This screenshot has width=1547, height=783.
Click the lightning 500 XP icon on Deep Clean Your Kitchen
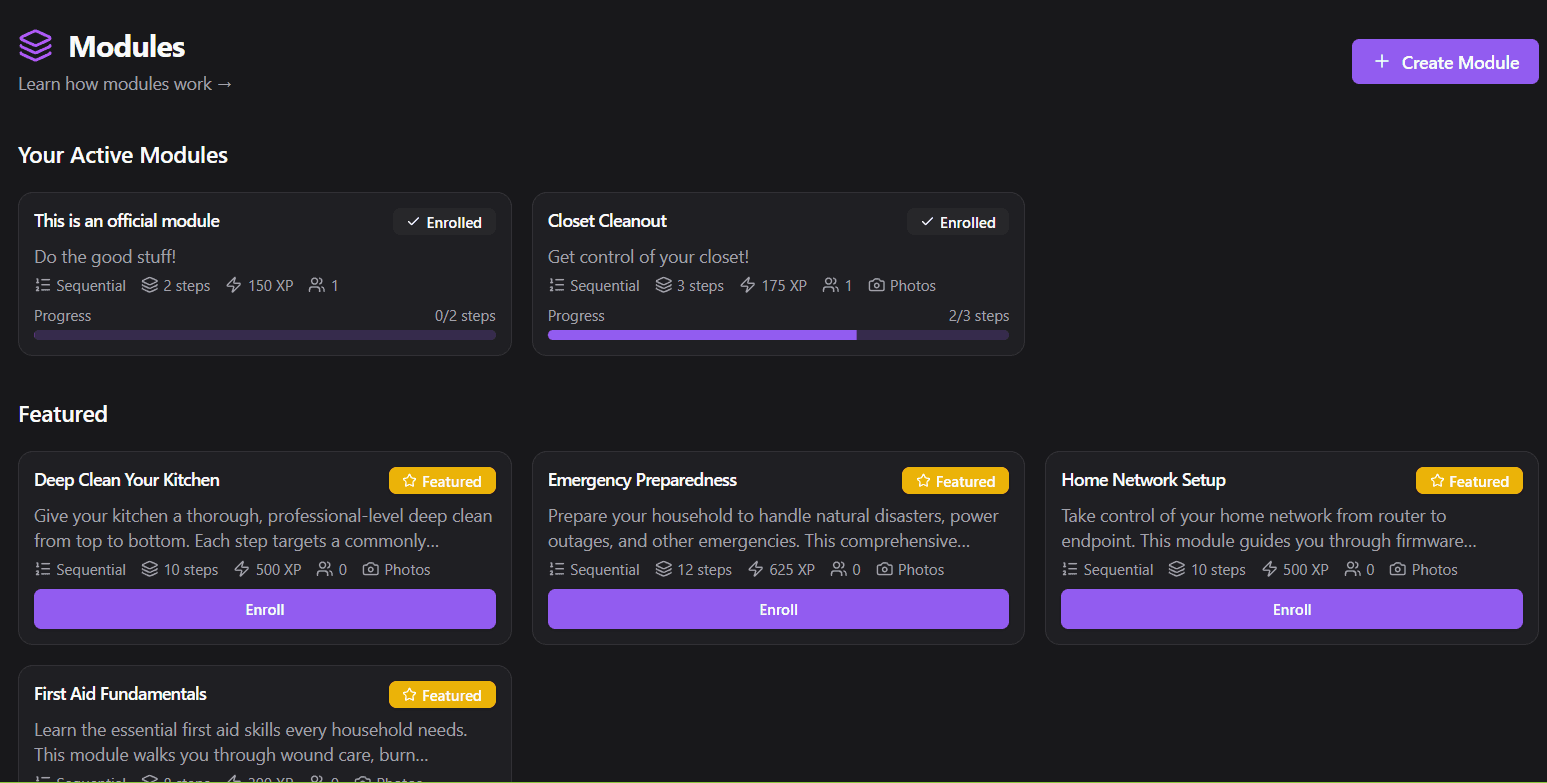243,569
